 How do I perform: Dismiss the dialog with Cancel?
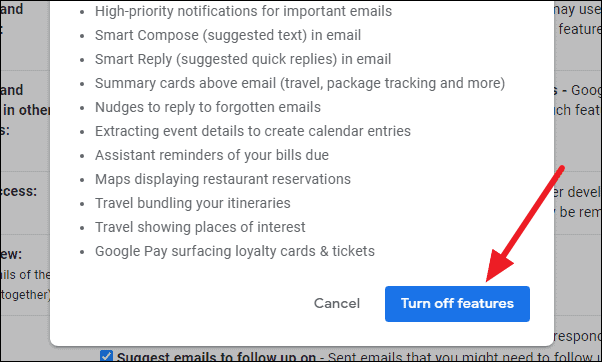pyautogui.click(x=337, y=304)
